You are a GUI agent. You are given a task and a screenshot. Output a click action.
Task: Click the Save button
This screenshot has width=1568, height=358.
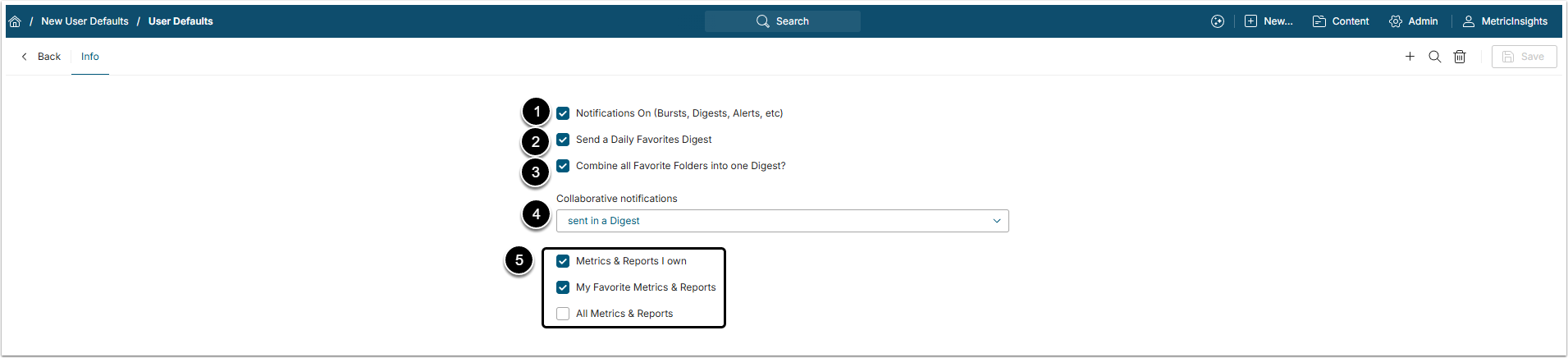pyautogui.click(x=1524, y=57)
